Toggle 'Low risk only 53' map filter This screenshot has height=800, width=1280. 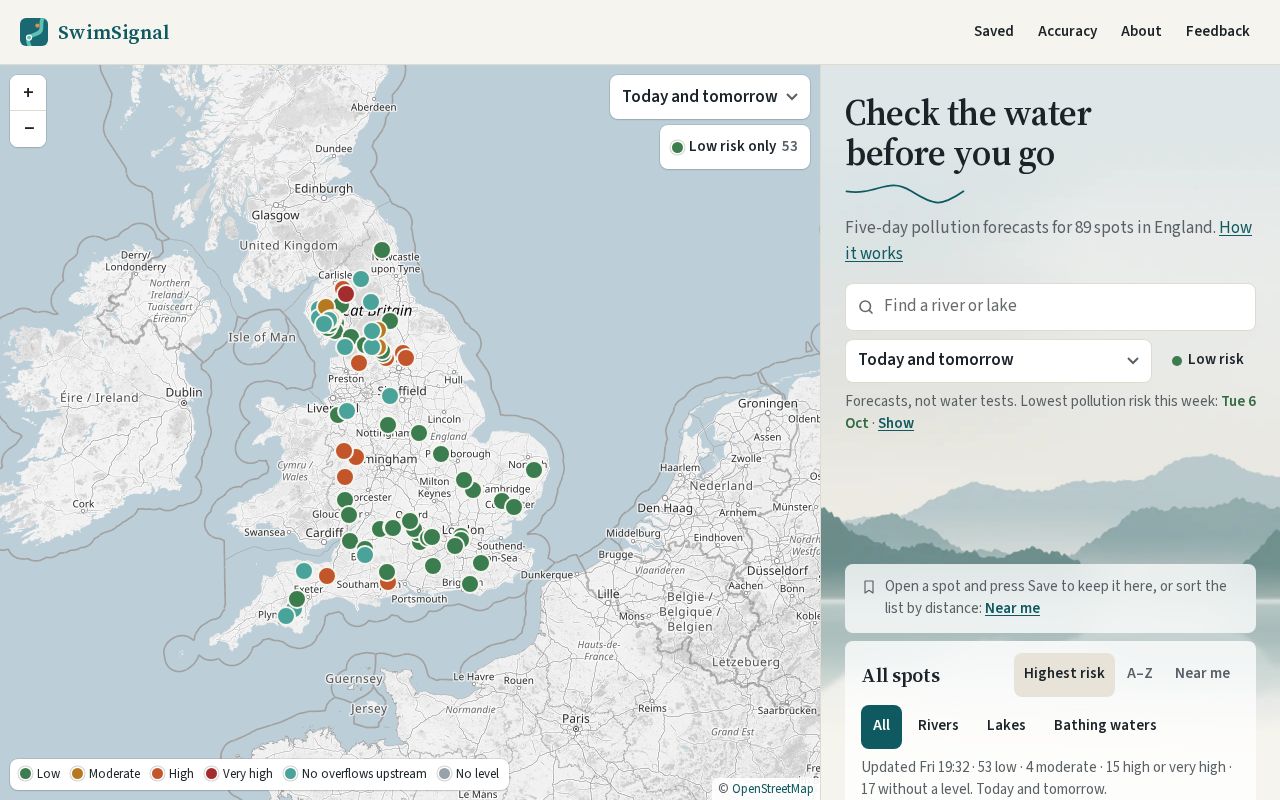point(735,147)
